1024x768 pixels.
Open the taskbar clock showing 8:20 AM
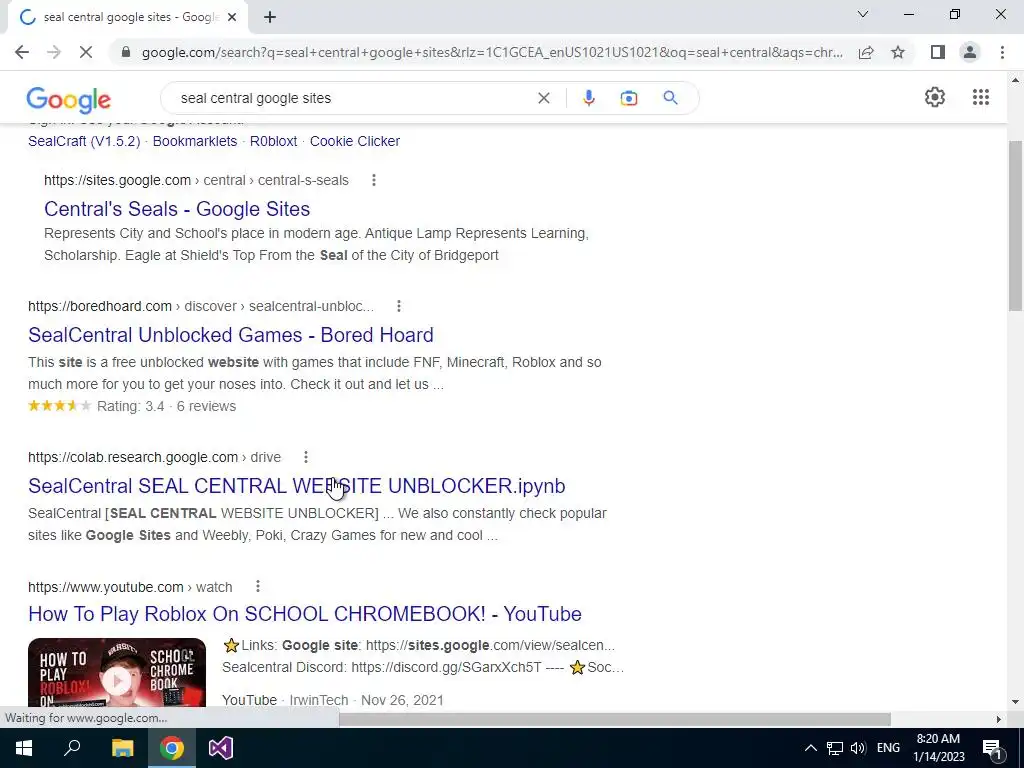[938, 748]
